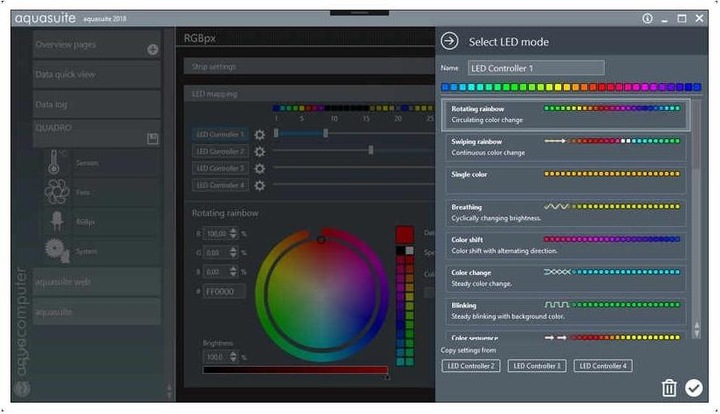Click the red brightness gradient bar
The image size is (720, 414).
(295, 370)
